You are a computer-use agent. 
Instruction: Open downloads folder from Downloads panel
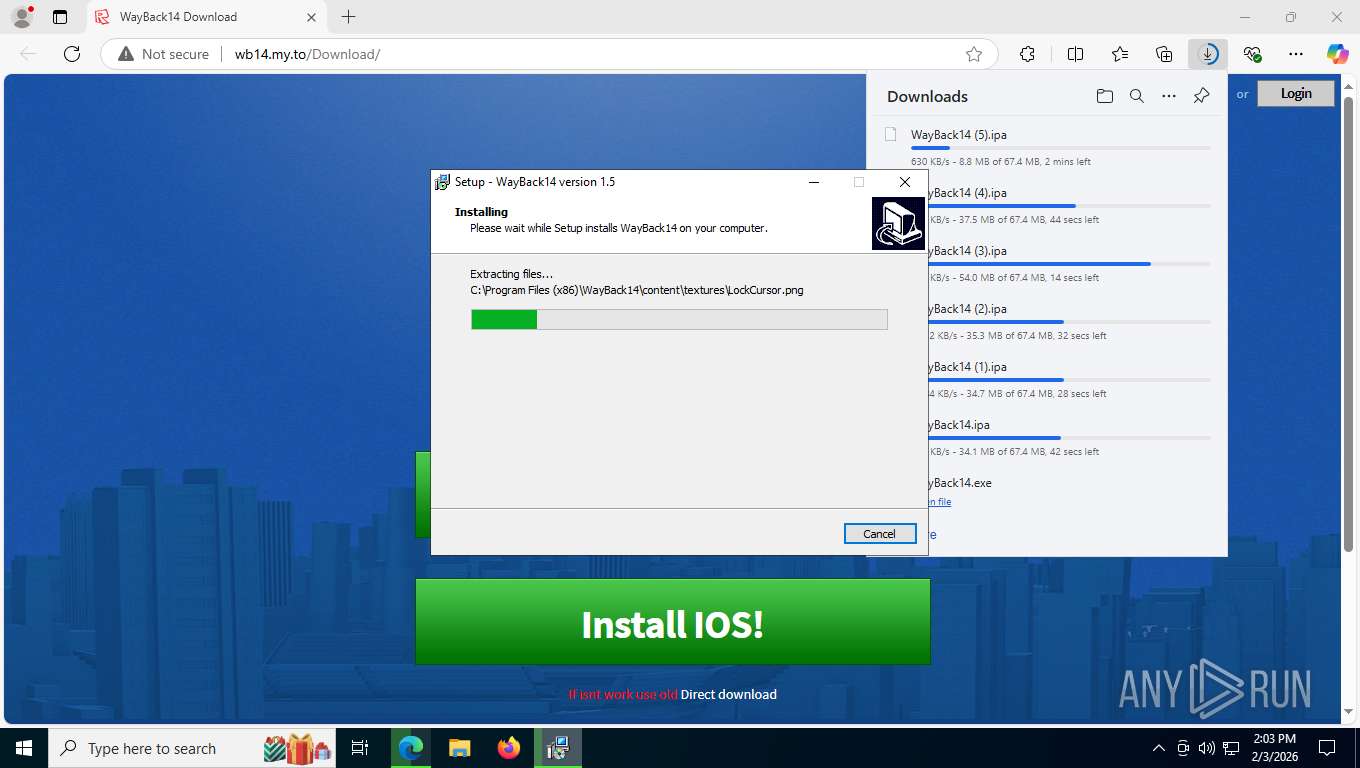click(x=1104, y=96)
